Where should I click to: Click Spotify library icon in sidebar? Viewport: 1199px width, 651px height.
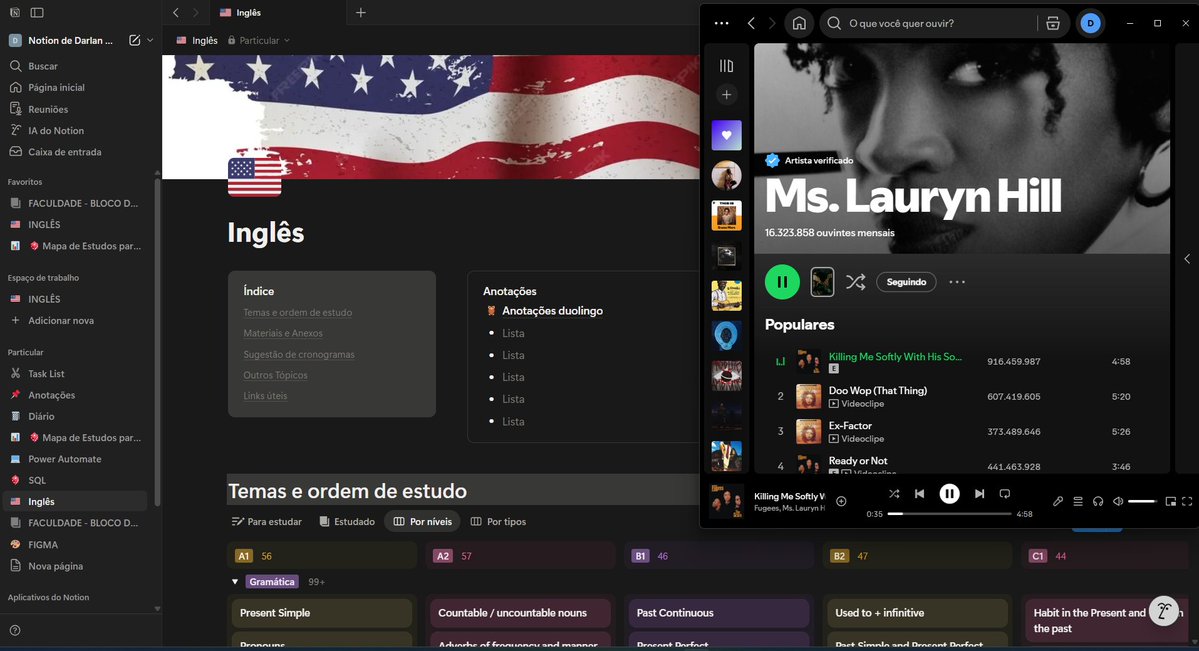pyautogui.click(x=726, y=66)
